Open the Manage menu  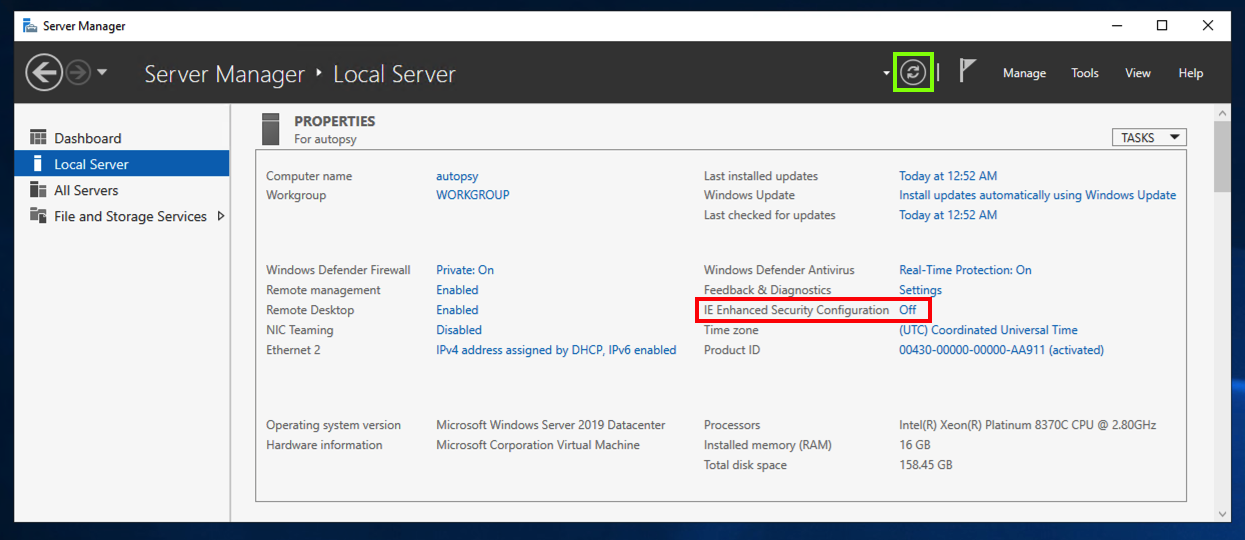pos(1024,73)
